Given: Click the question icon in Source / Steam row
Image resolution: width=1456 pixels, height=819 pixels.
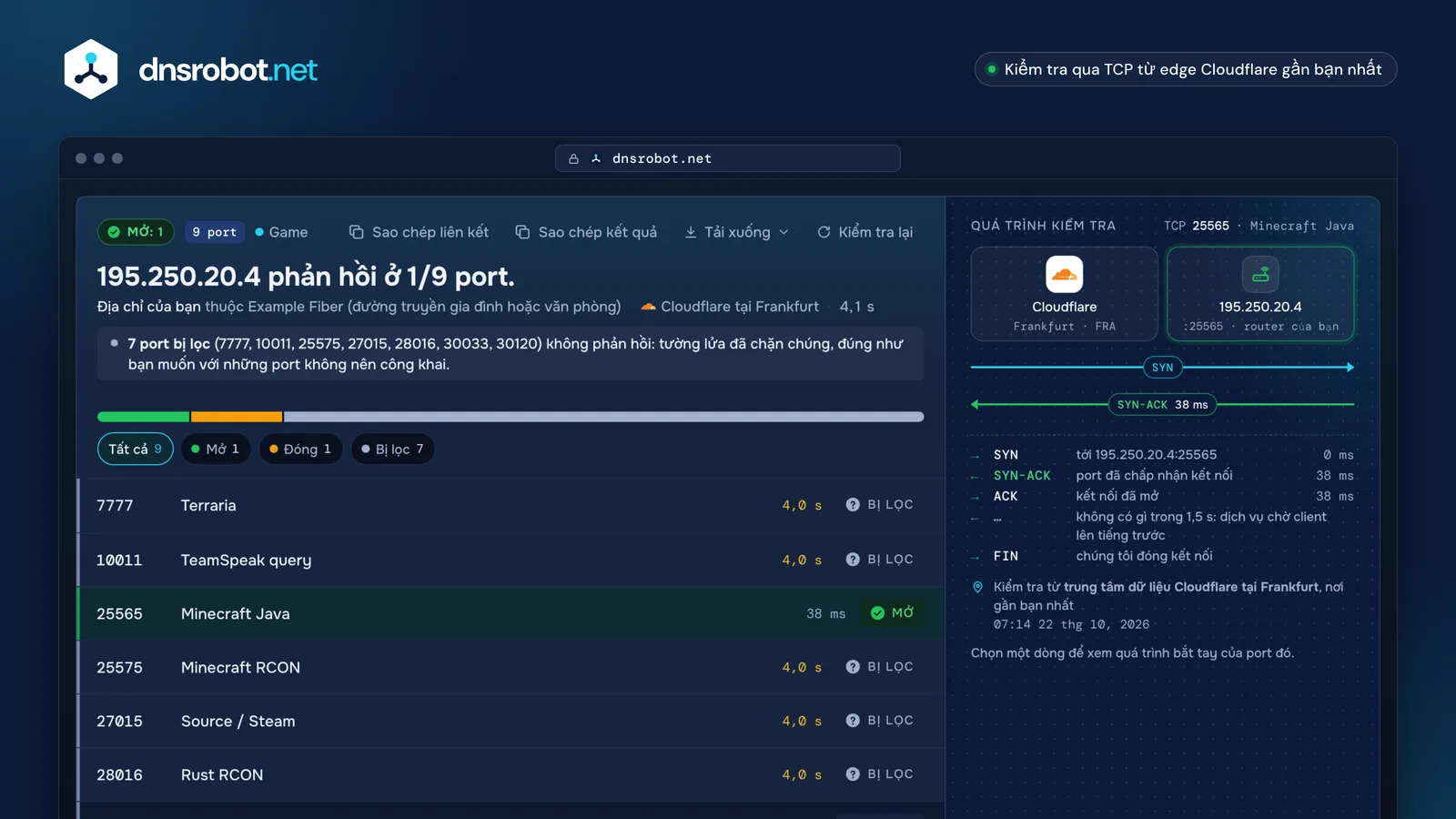Looking at the screenshot, I should click(853, 720).
